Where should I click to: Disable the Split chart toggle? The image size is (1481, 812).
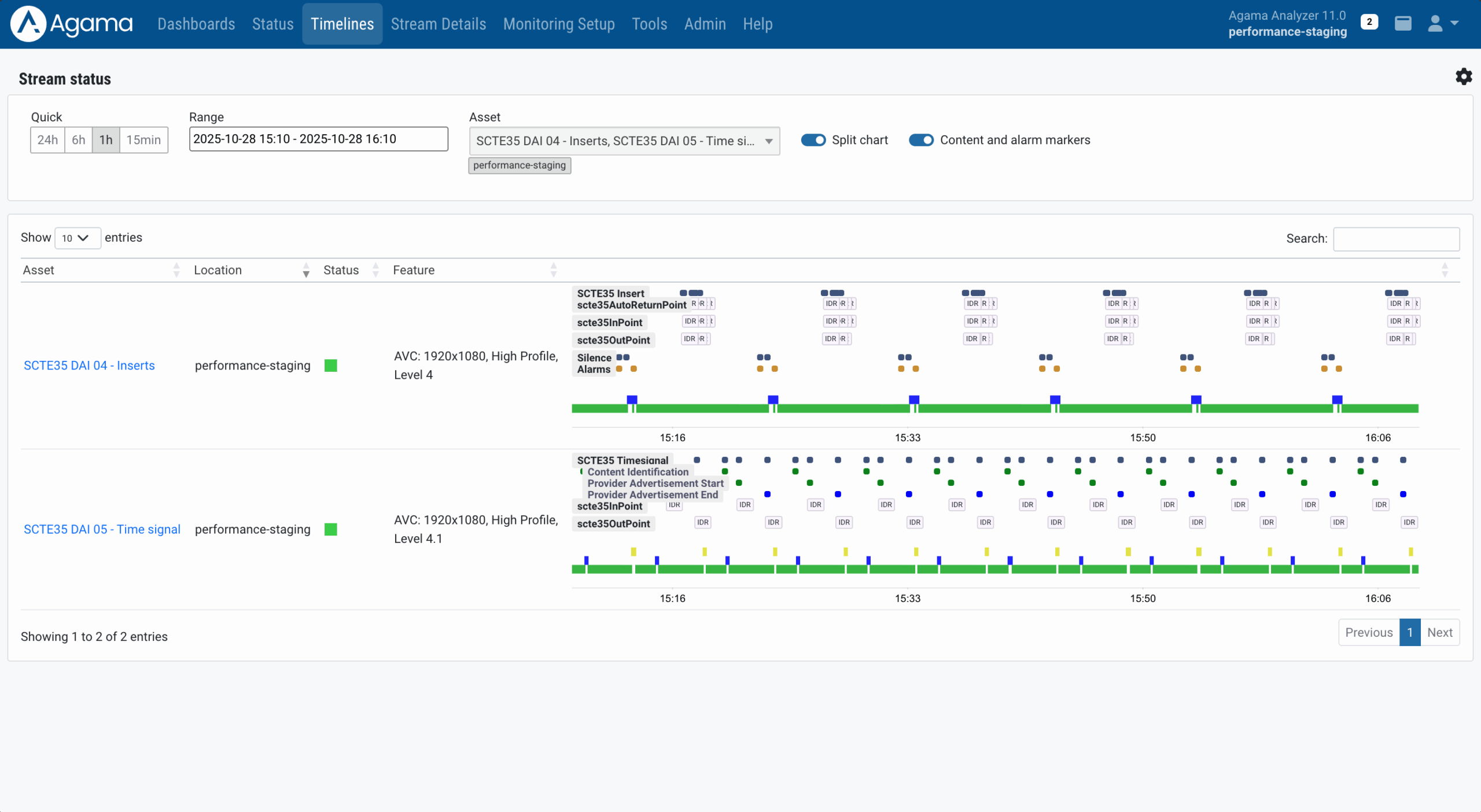pos(813,140)
